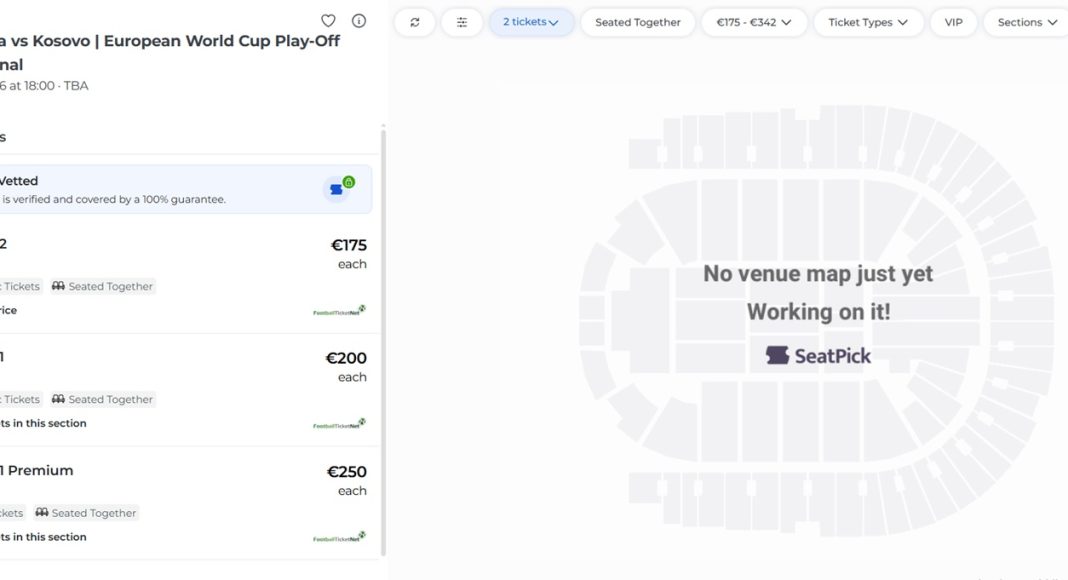This screenshot has width=1068, height=580.
Task: Click the SeatPick logo on venue map
Action: coord(818,355)
